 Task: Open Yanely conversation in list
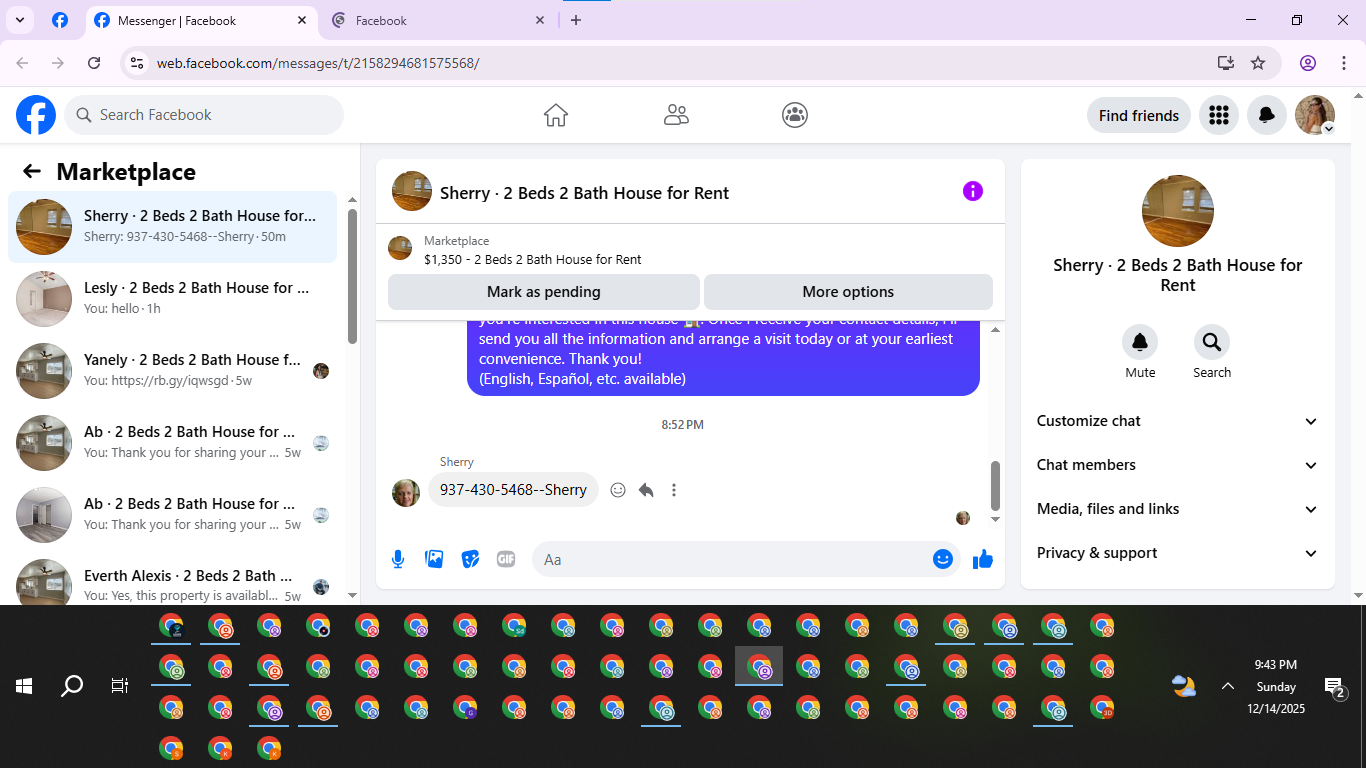(x=173, y=371)
